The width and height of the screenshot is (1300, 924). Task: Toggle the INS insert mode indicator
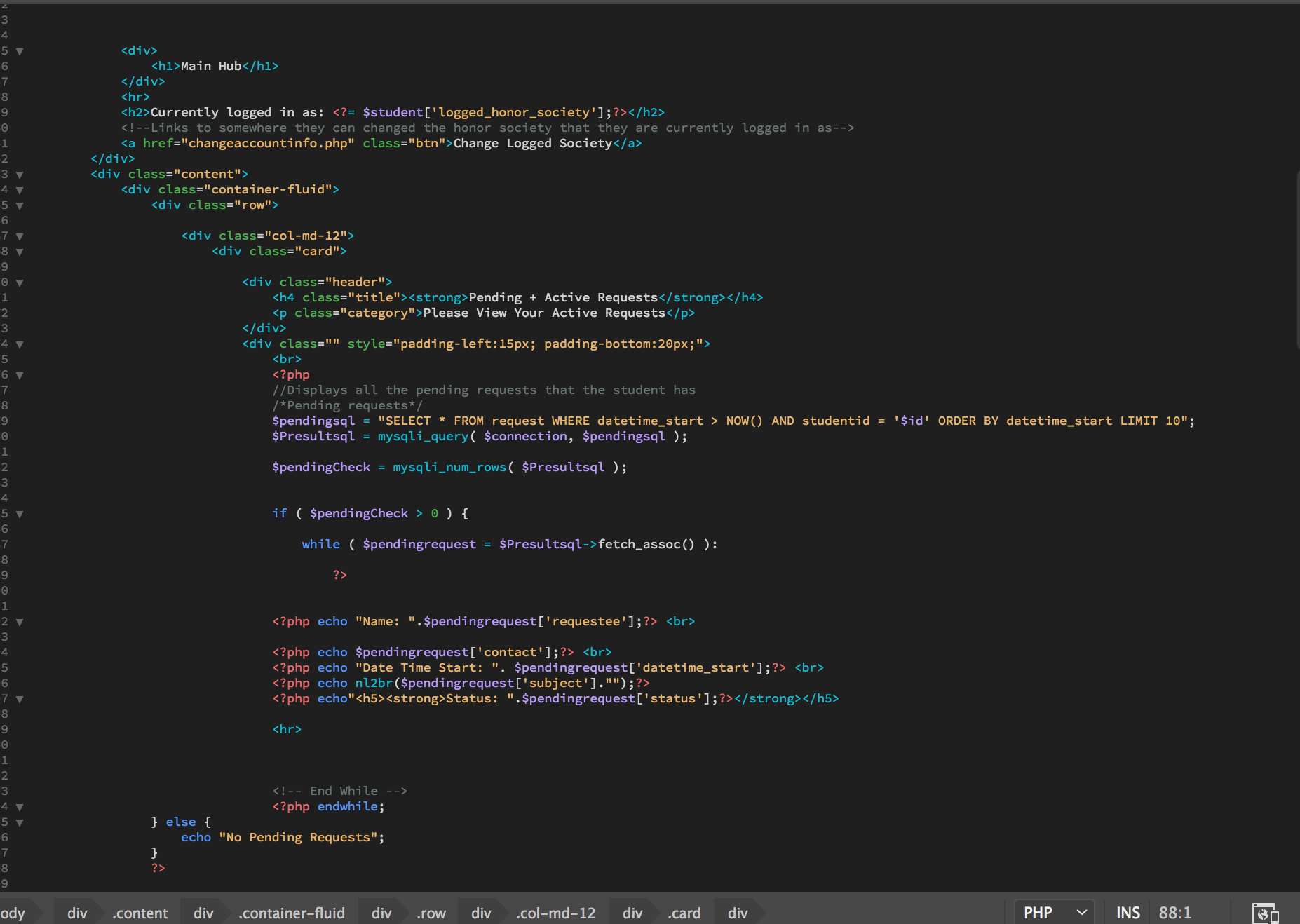(1128, 912)
